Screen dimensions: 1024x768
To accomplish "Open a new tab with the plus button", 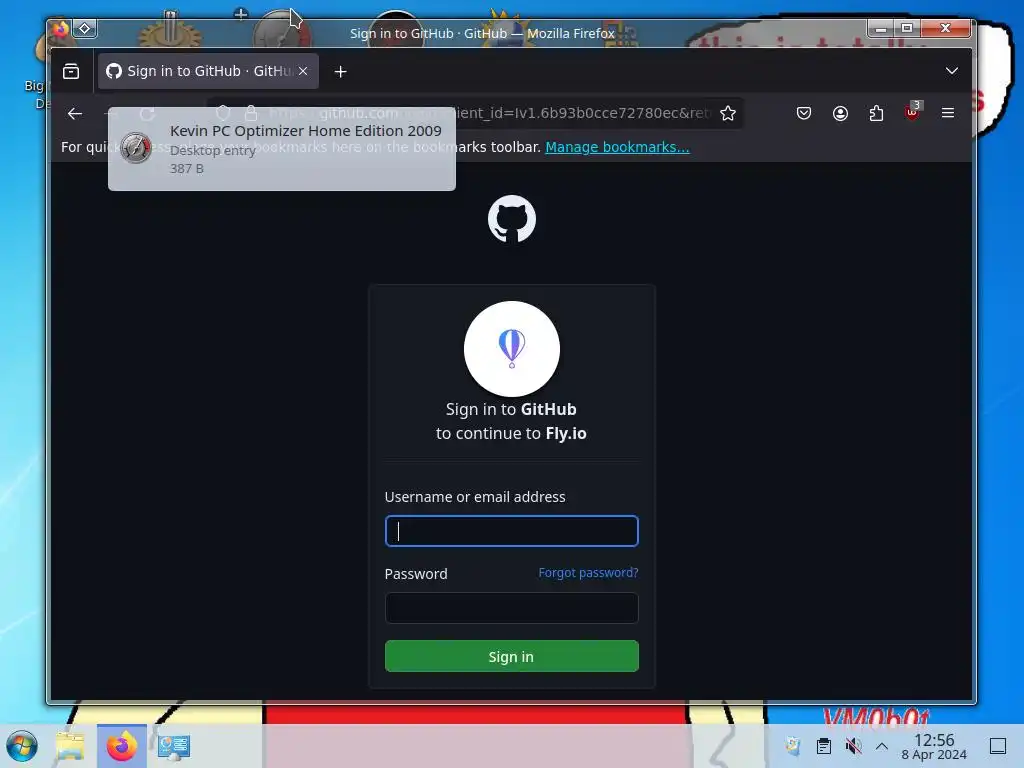I will (x=340, y=71).
